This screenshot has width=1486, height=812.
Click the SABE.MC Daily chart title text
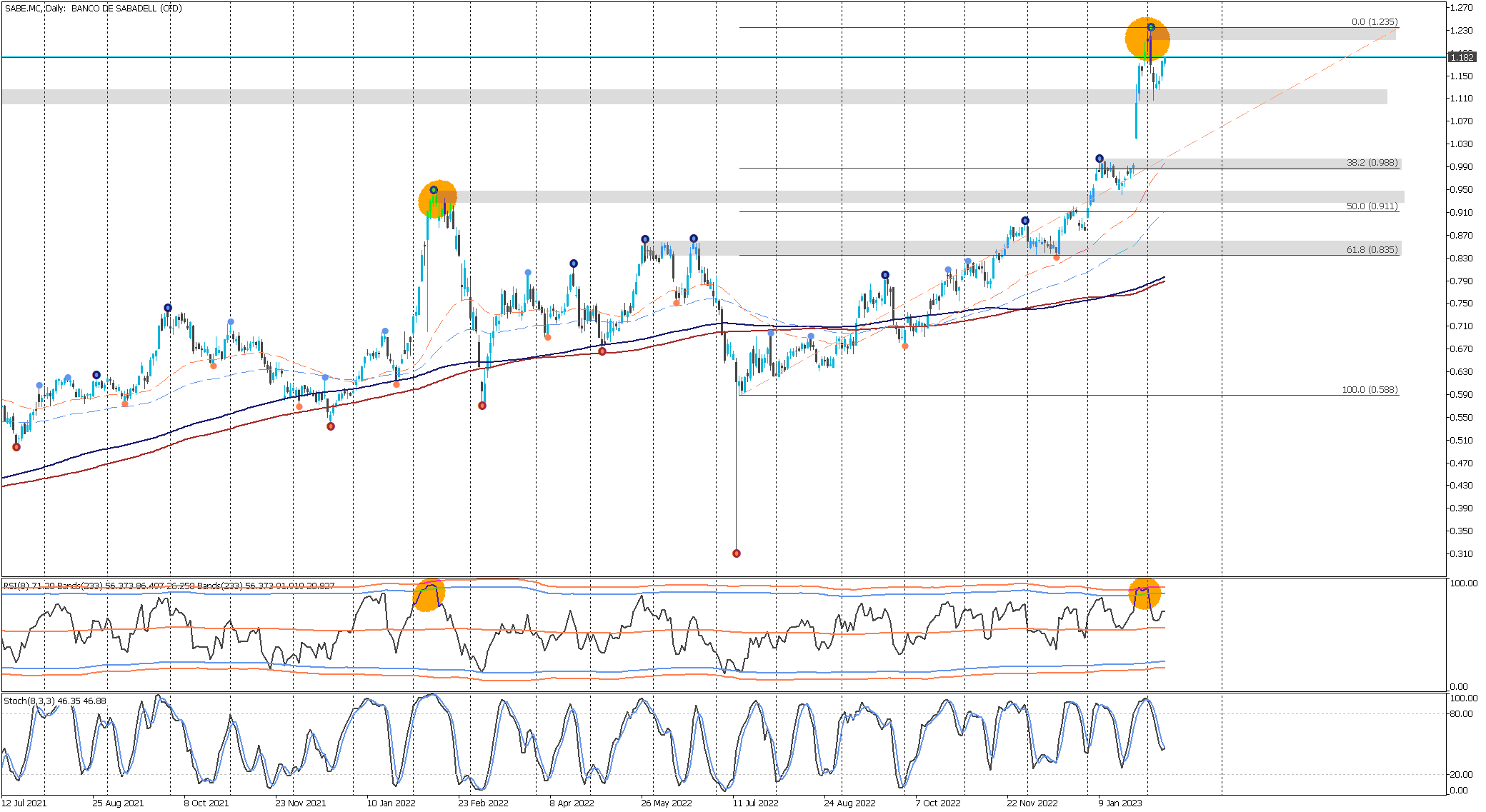[x=93, y=9]
